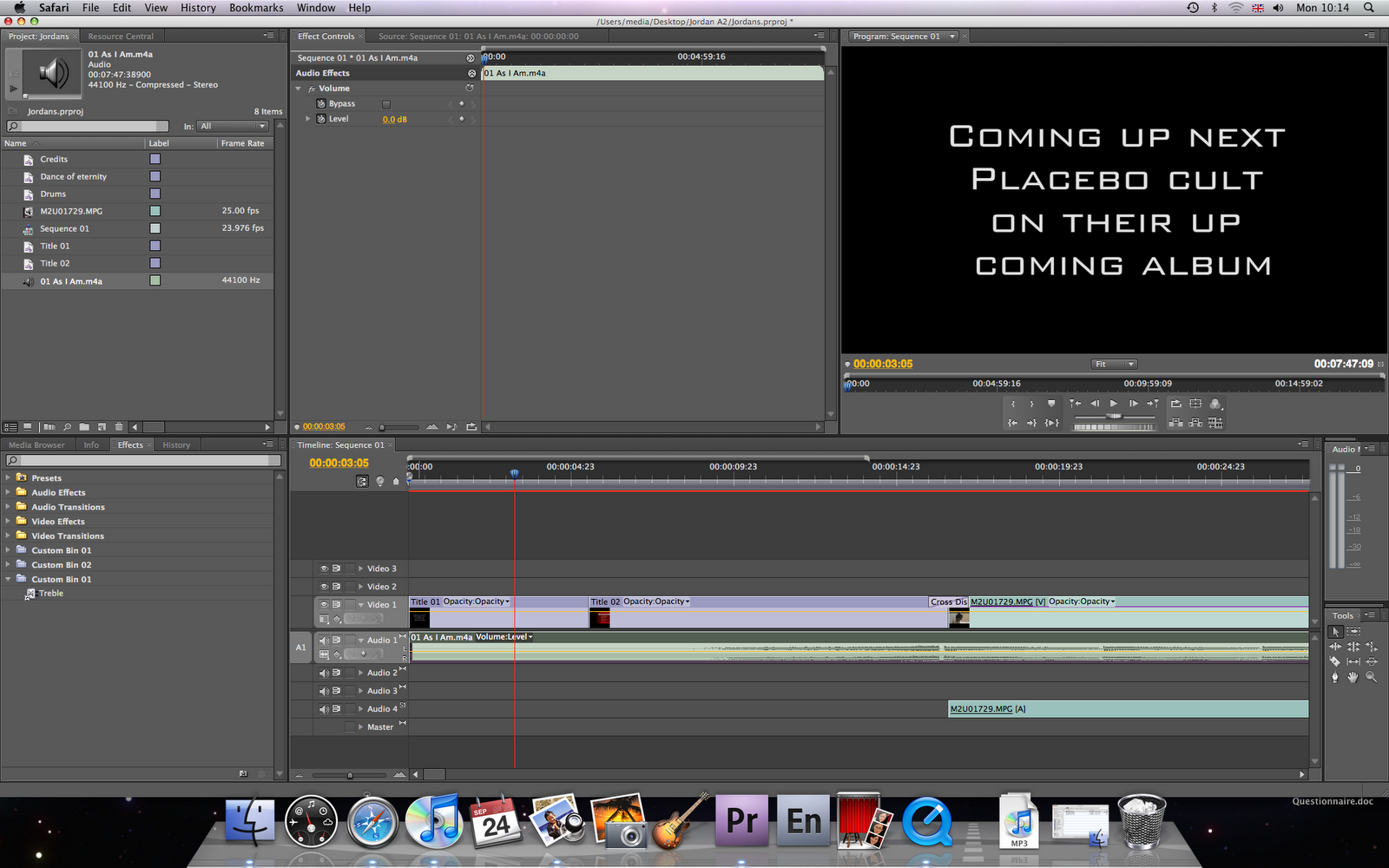Click the Program monitor current timecode 00:00:03:05
This screenshot has height=868, width=1389.
point(883,365)
